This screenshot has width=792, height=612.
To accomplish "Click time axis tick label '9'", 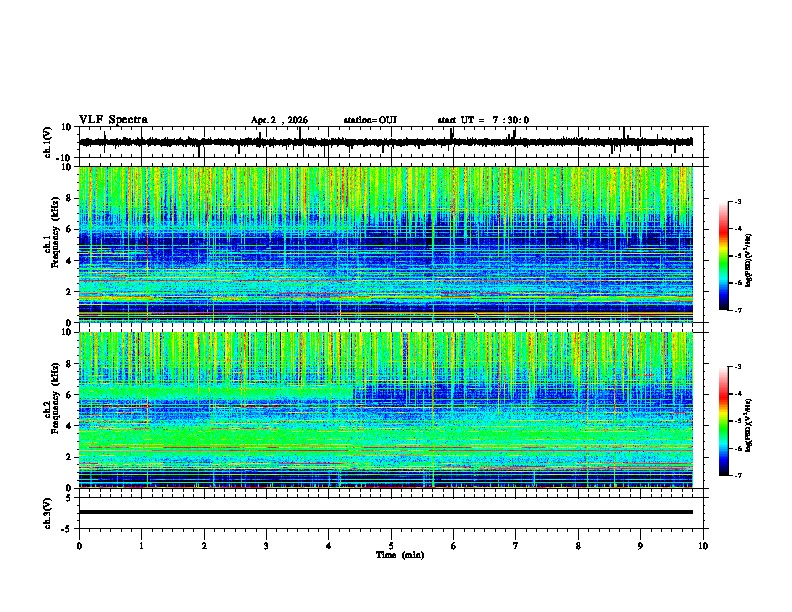I will coord(640,546).
